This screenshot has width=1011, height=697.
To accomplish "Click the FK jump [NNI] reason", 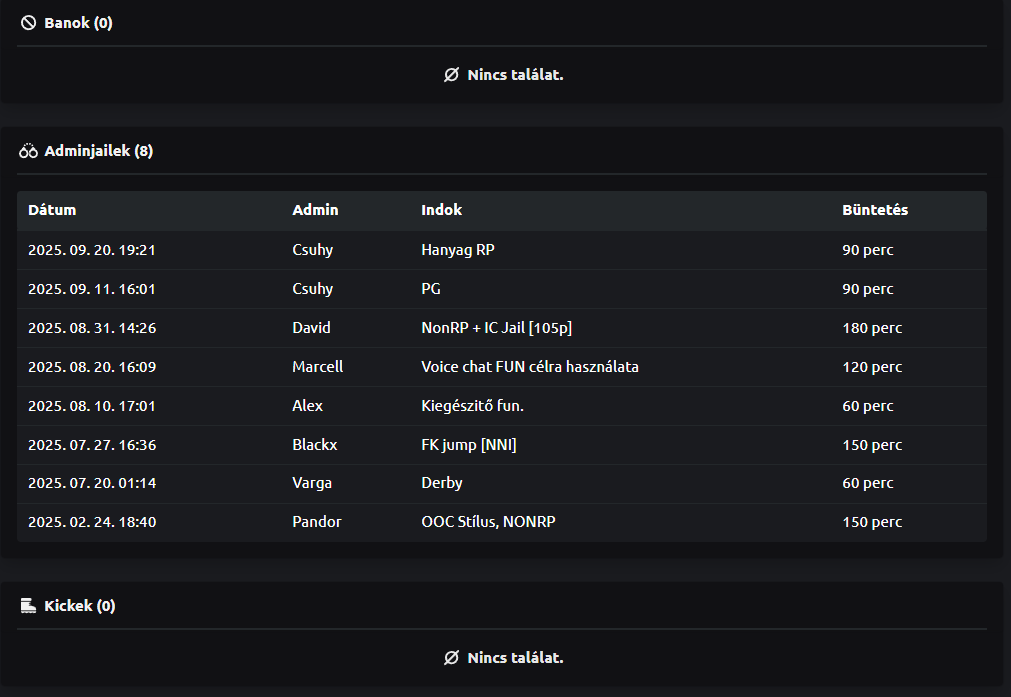I will (469, 445).
